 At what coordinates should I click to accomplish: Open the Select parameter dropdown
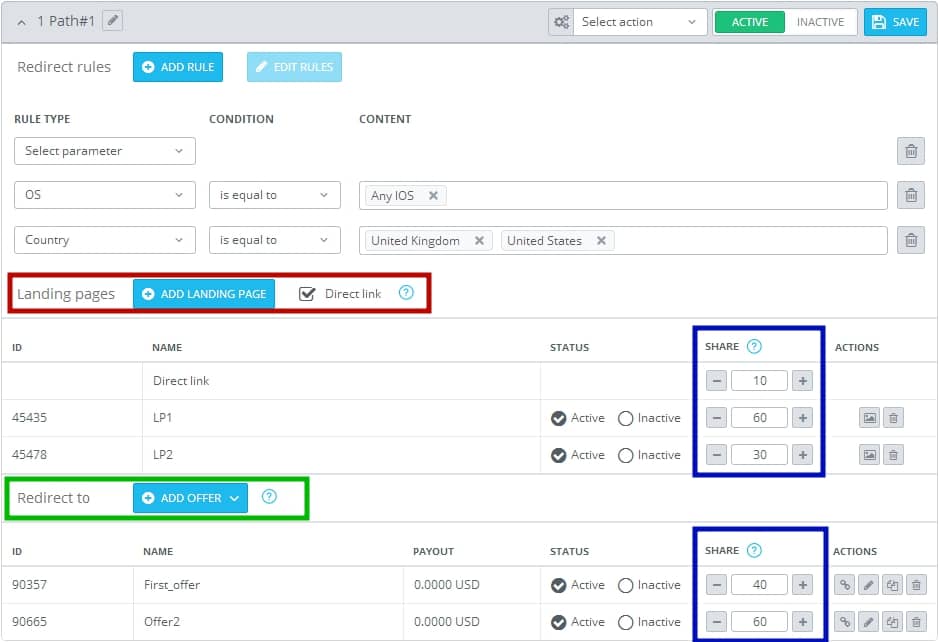[x=105, y=151]
